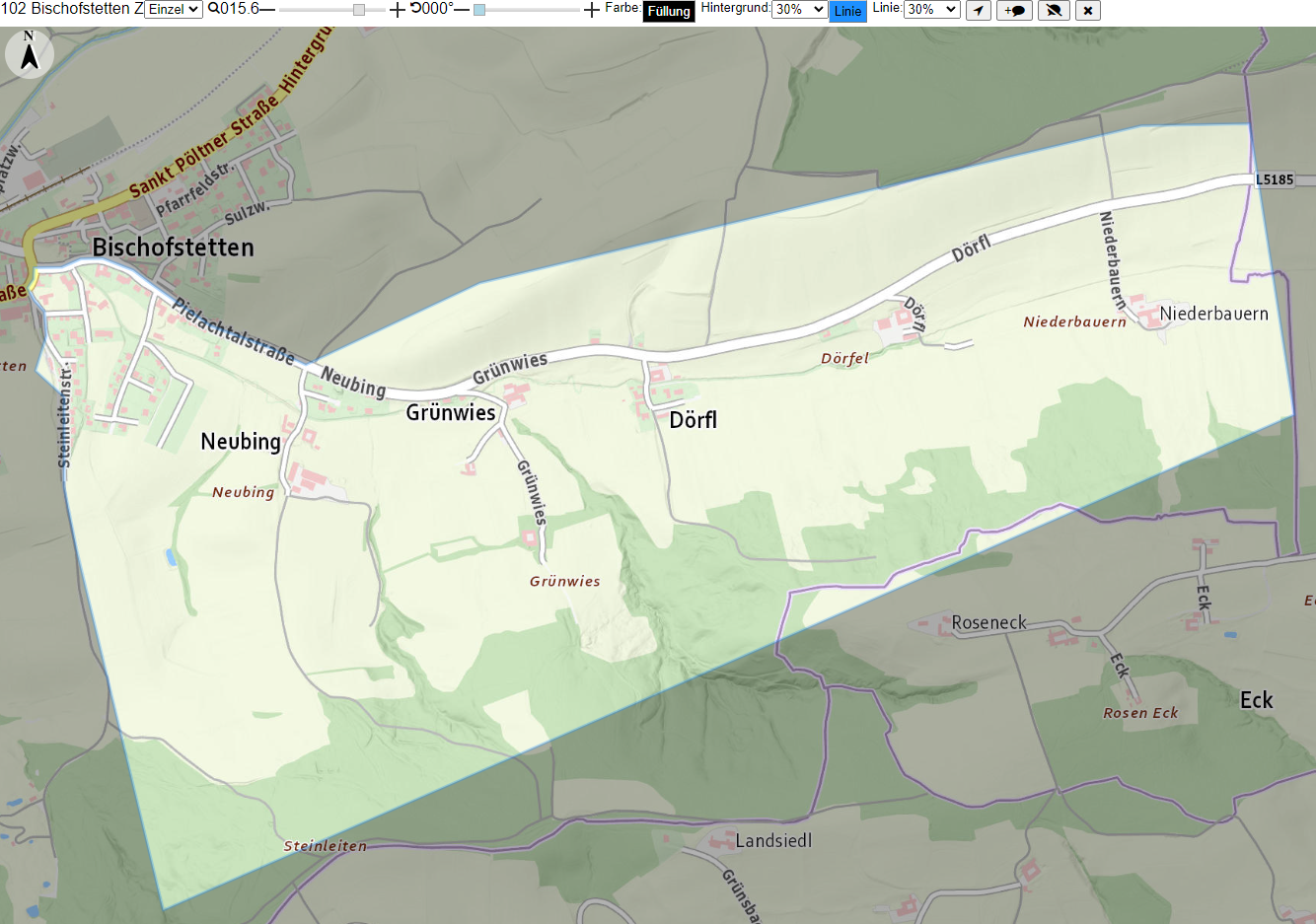
Task: Open the Linie opacity dropdown
Action: point(931,9)
